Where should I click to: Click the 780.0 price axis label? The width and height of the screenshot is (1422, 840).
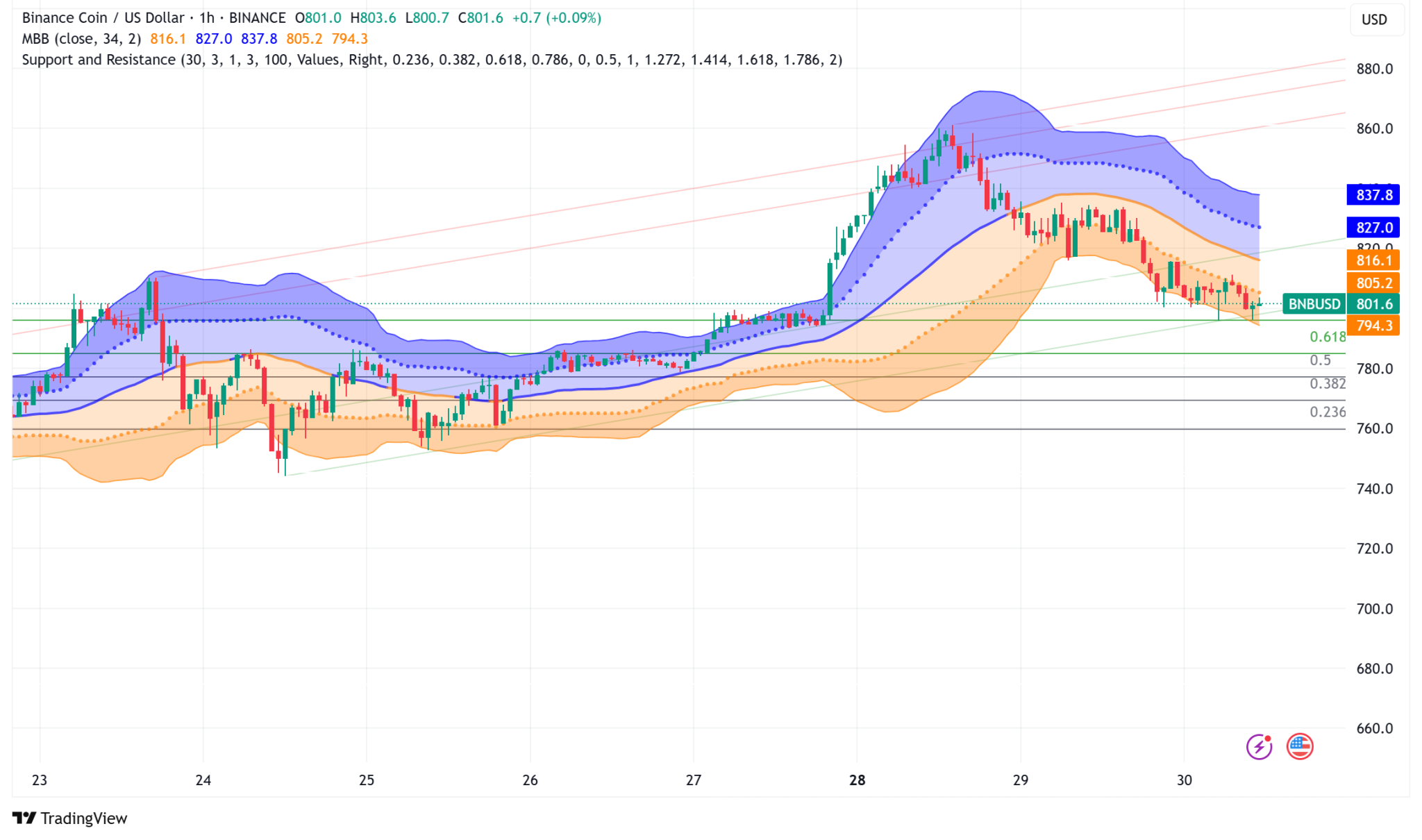[x=1374, y=369]
